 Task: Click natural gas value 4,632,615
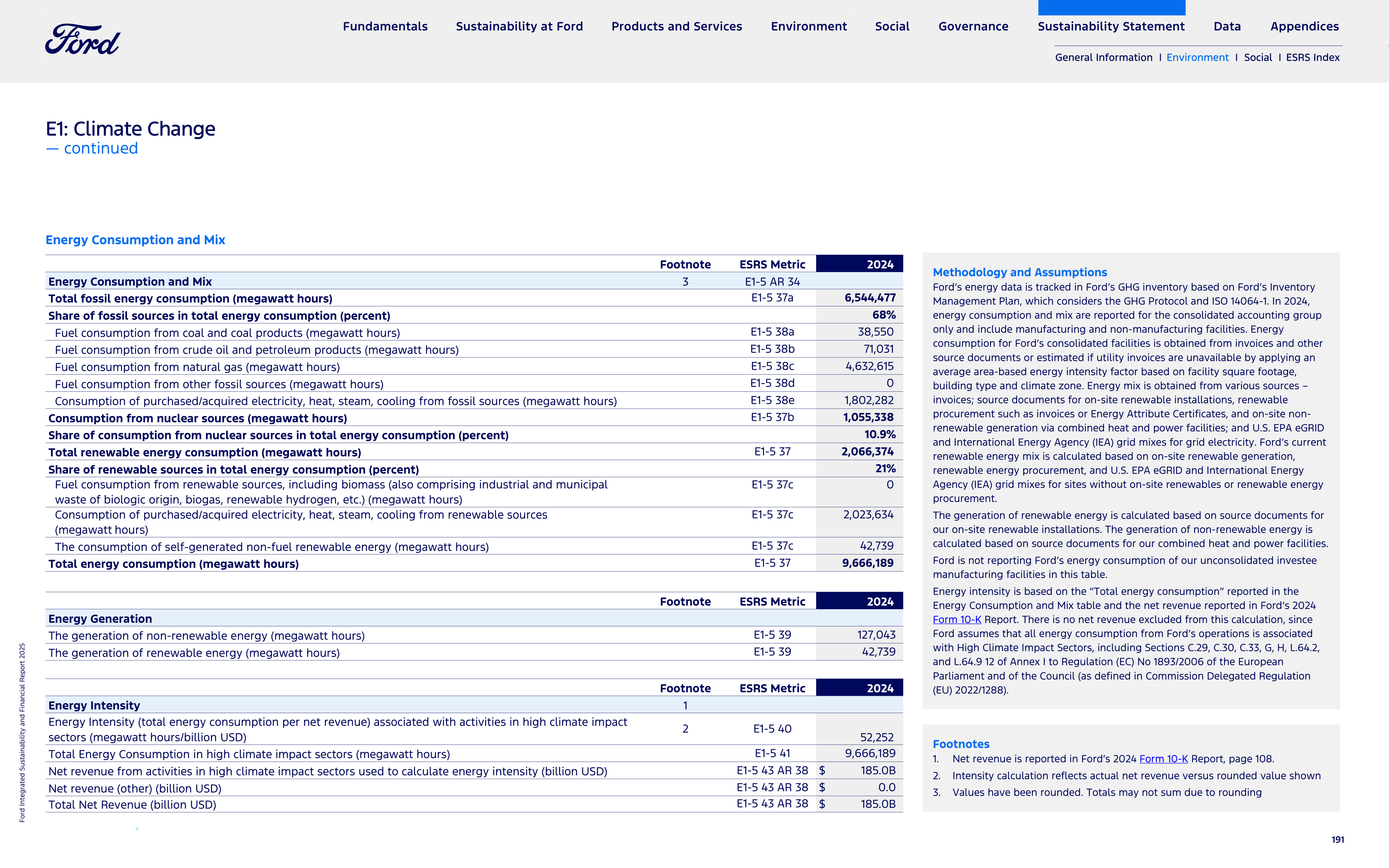[869, 366]
